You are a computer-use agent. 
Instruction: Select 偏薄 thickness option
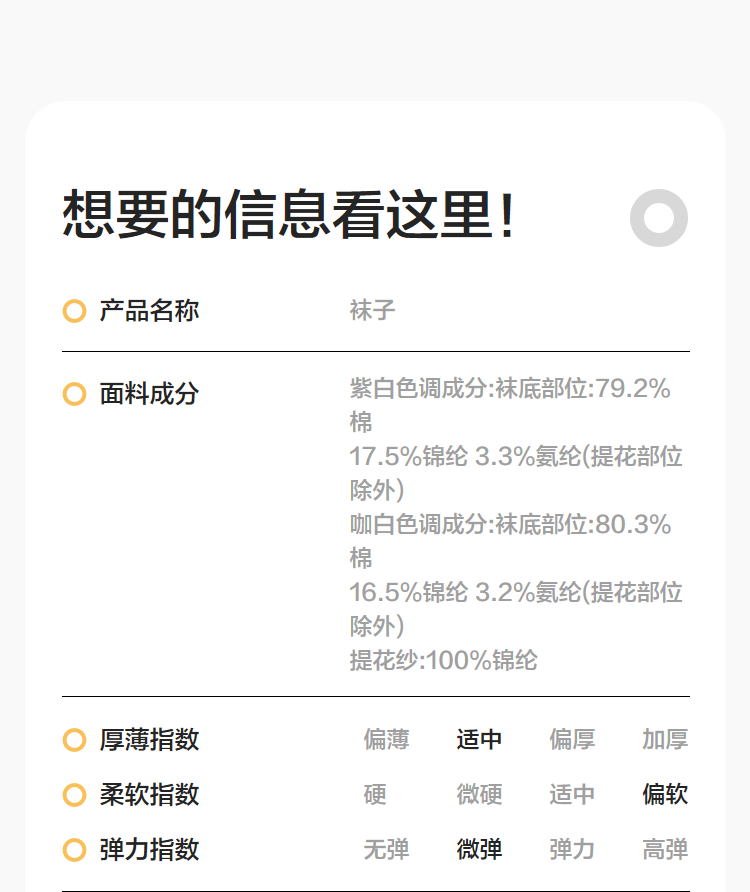(x=386, y=740)
